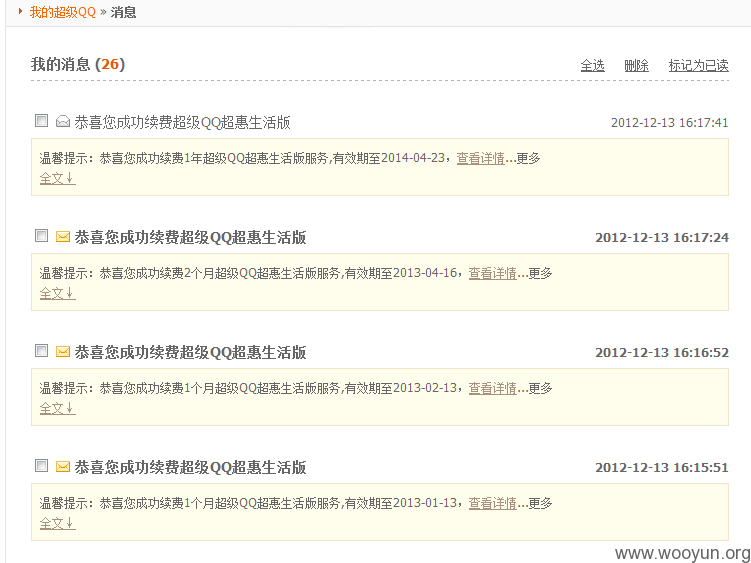Tick the checkbox of the 16:16:52 message
The width and height of the screenshot is (751, 563).
pyautogui.click(x=42, y=351)
